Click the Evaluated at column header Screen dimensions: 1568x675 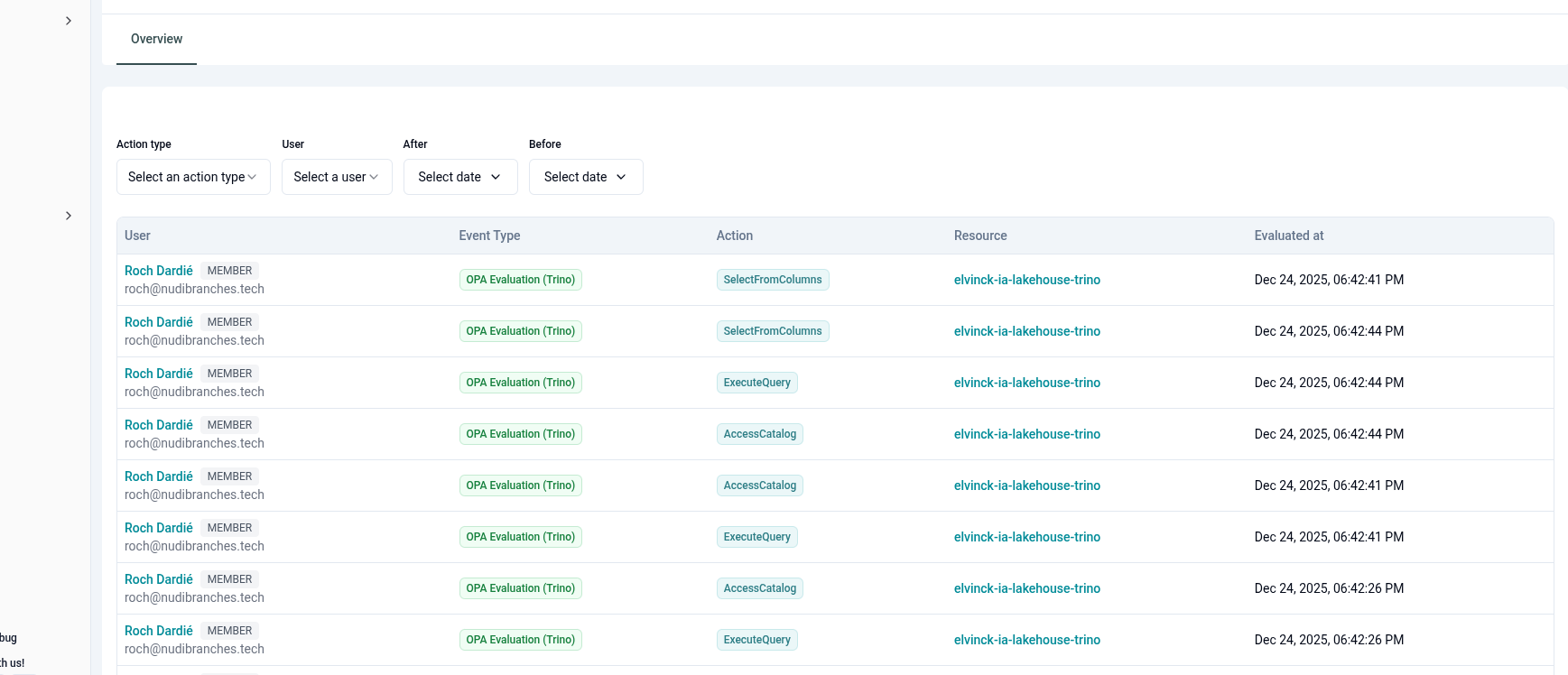(1288, 236)
